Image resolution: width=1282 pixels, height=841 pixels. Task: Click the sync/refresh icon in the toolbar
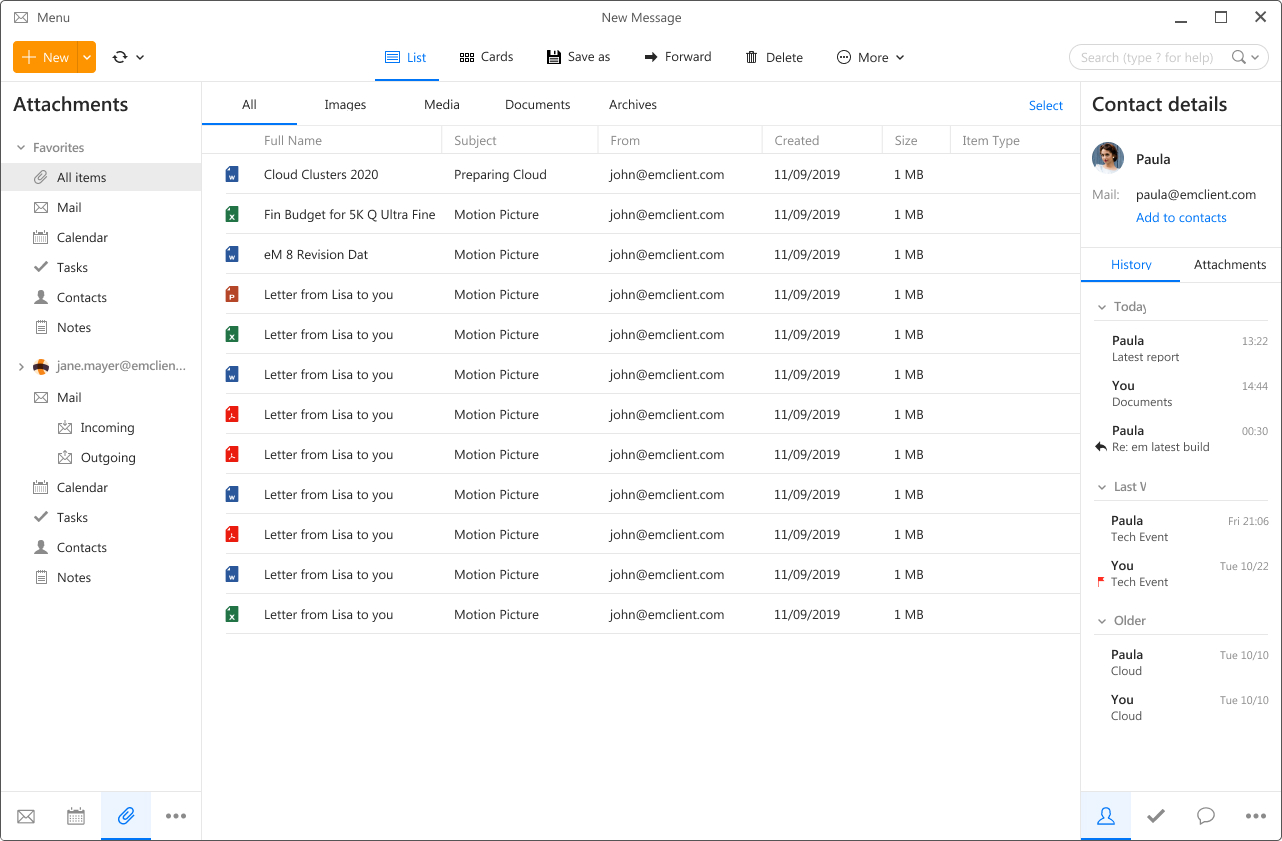(x=118, y=57)
